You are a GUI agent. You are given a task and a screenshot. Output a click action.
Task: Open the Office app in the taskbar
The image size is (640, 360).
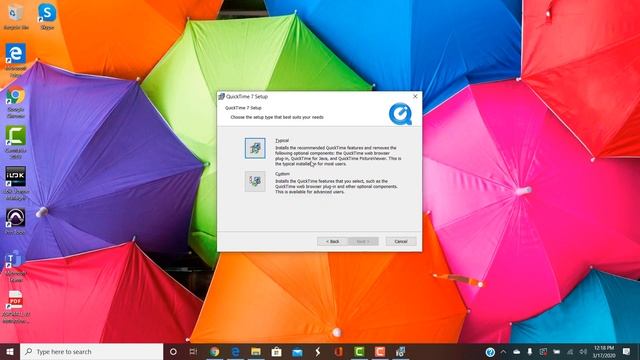point(338,351)
